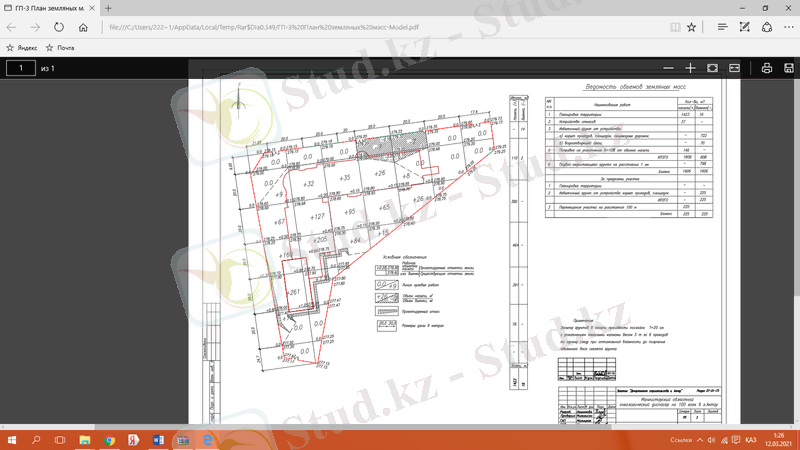
Task: Open a new tab with plus button
Action: tap(108, 8)
